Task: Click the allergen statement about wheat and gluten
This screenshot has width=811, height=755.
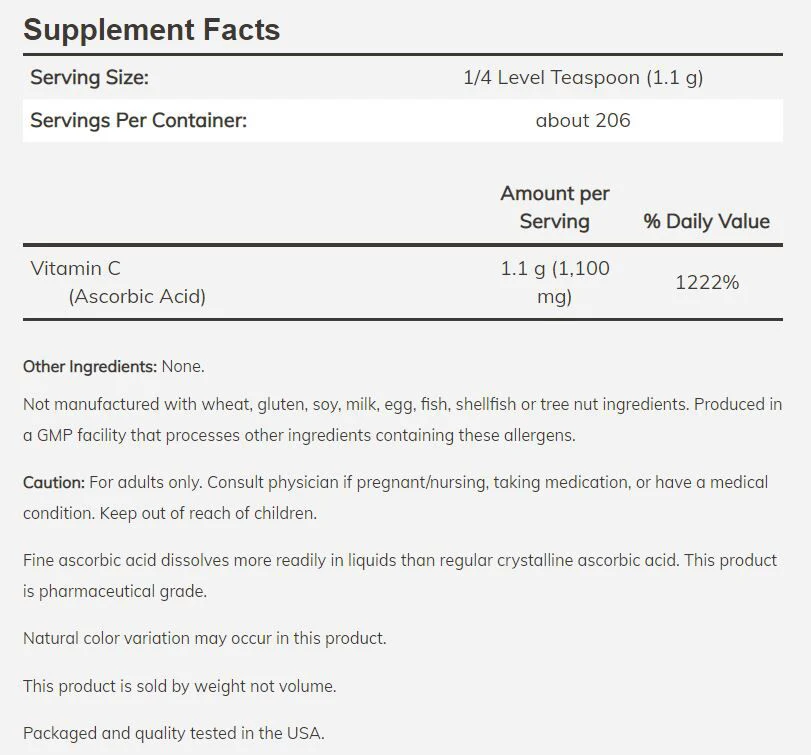Action: [x=356, y=404]
